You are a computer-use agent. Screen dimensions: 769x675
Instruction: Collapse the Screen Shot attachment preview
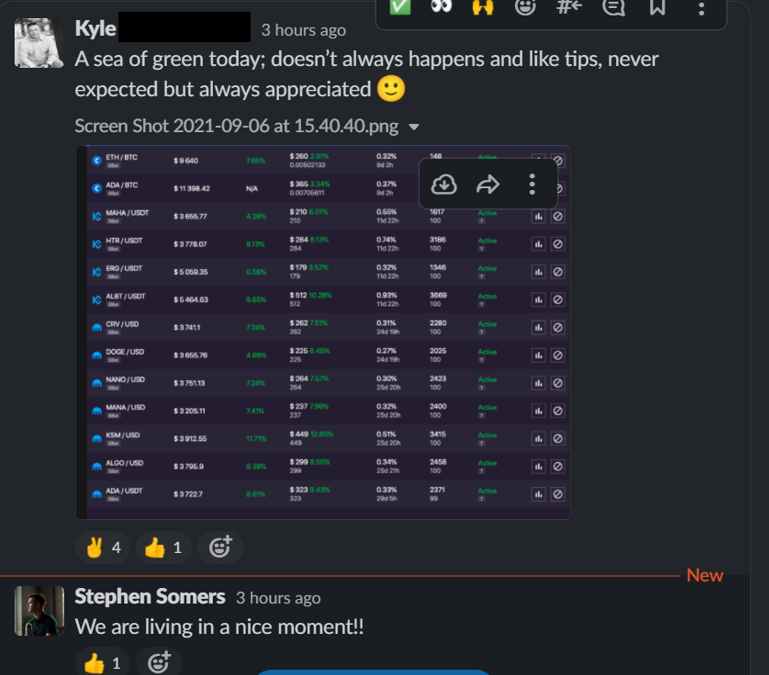[x=414, y=127]
